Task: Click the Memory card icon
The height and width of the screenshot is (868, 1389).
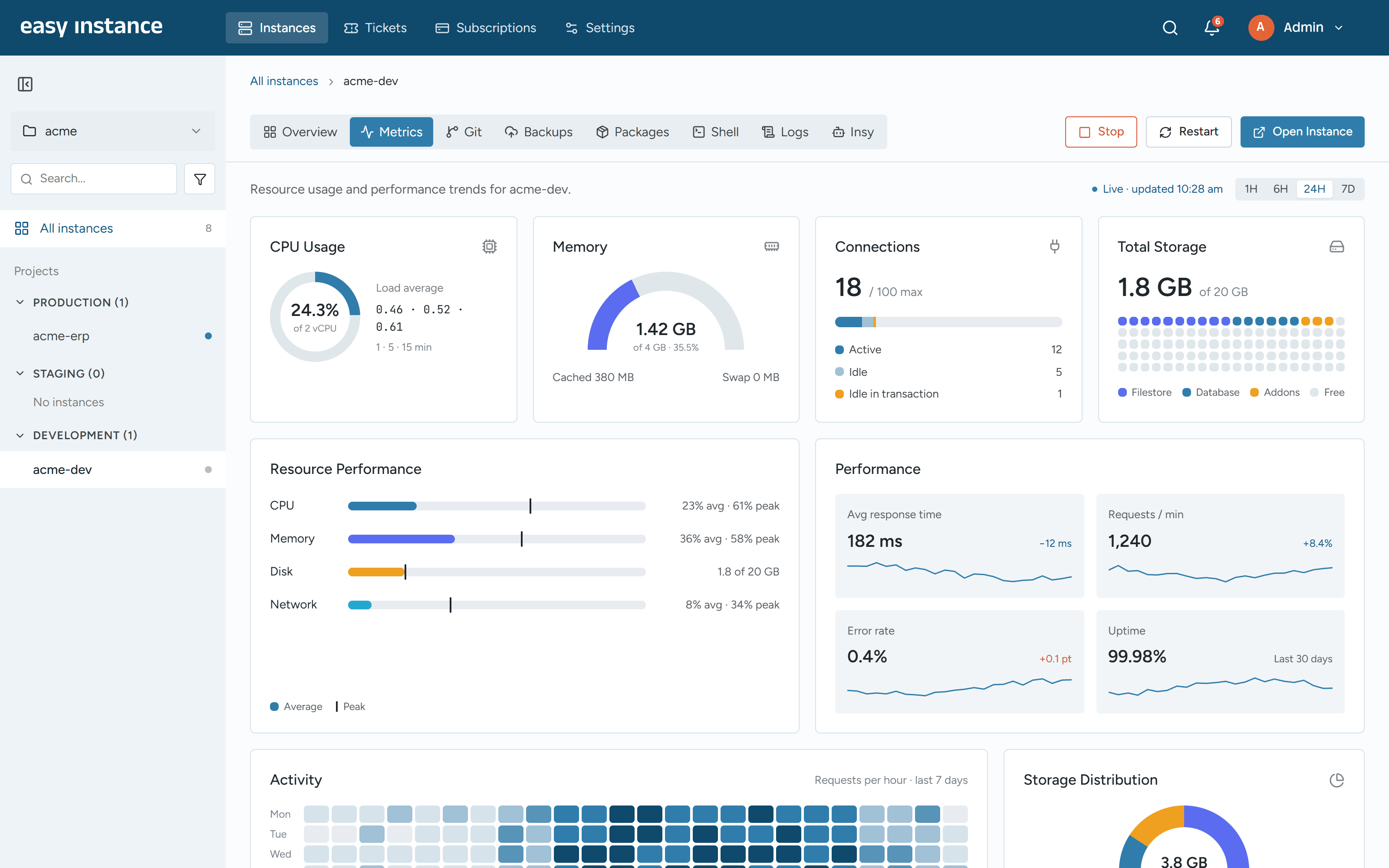Action: point(771,246)
